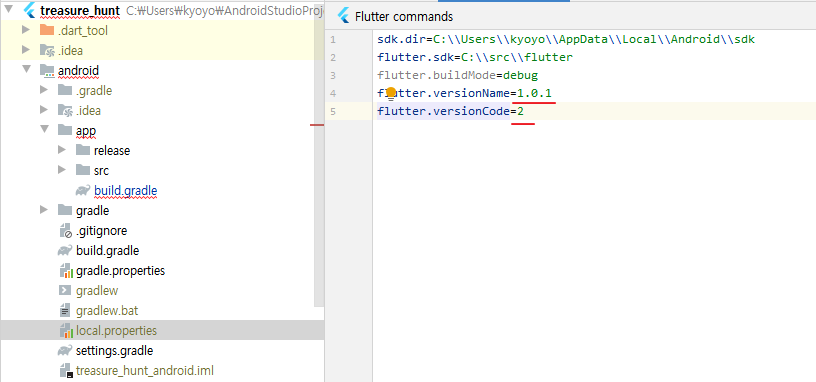This screenshot has width=816, height=382.
Task: Select the release folder
Action: coord(112,150)
